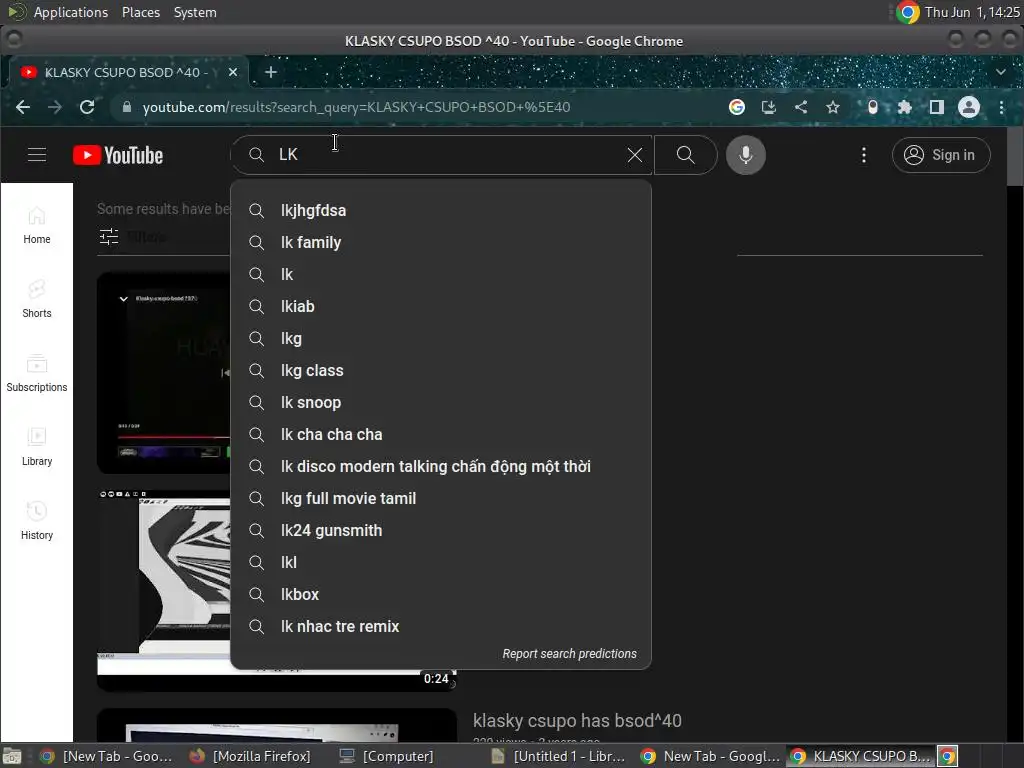Select suggestion "lk snoop"
Screen dimensions: 1024x768
pos(441,402)
